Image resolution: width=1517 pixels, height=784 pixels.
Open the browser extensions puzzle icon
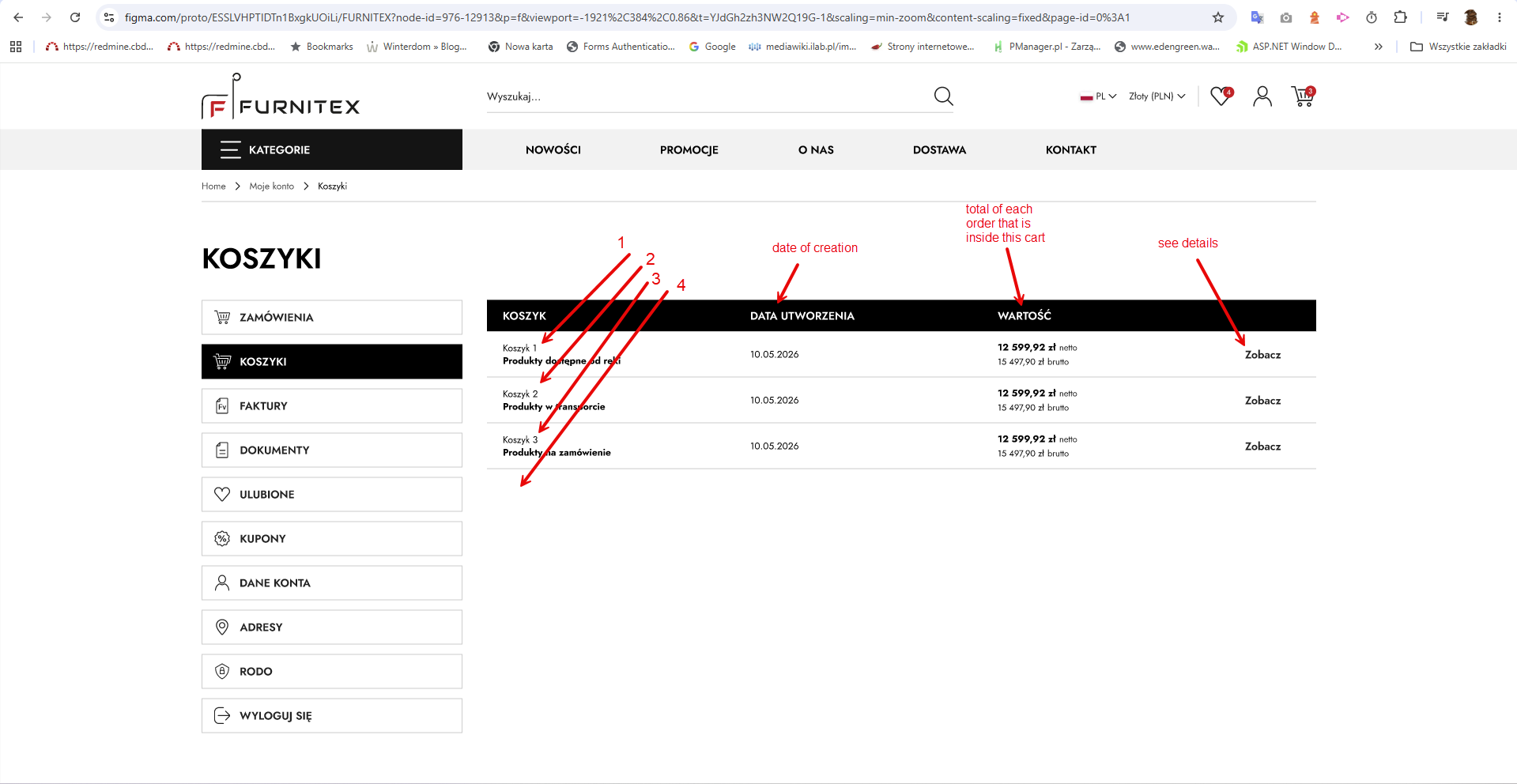coord(1400,17)
